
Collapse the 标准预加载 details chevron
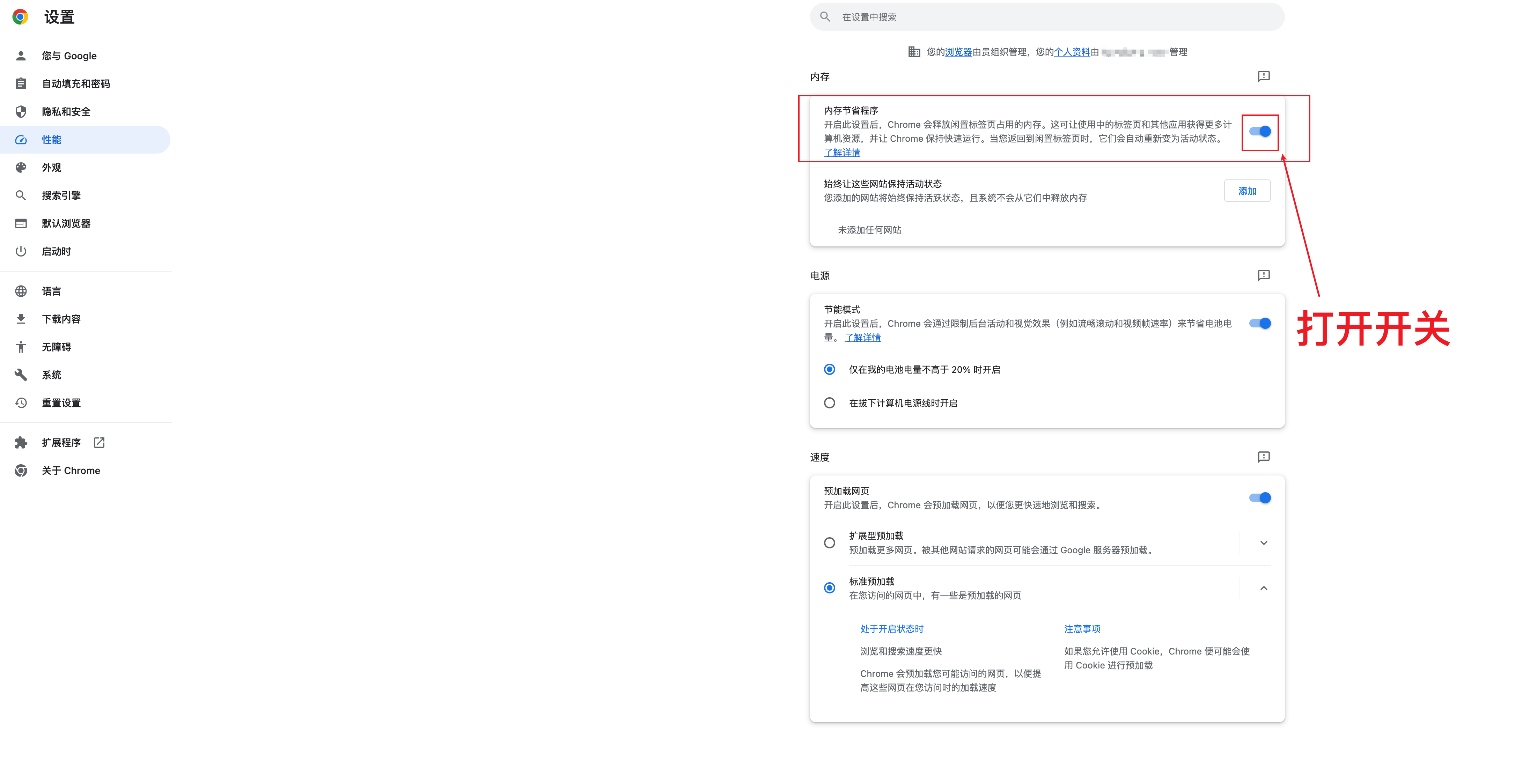pos(1263,588)
